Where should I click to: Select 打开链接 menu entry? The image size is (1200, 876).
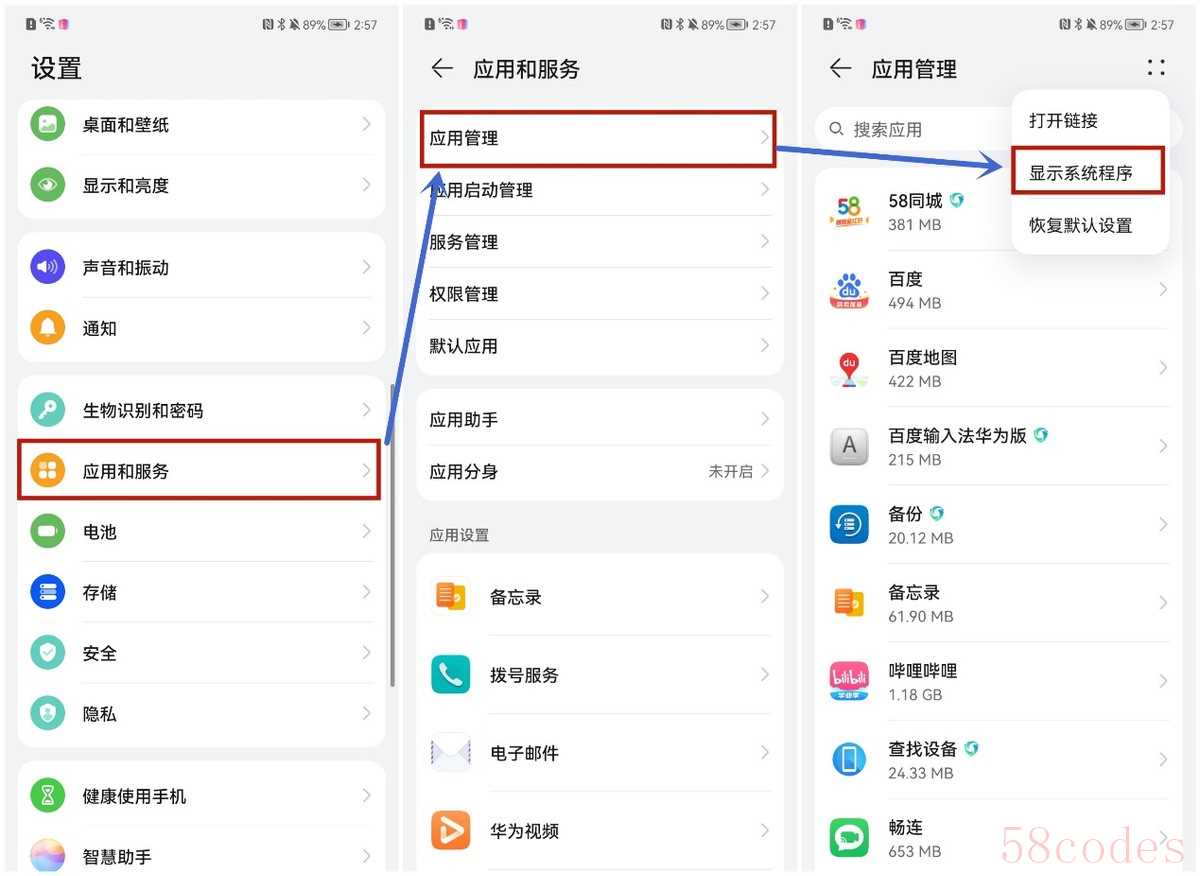tap(1064, 120)
